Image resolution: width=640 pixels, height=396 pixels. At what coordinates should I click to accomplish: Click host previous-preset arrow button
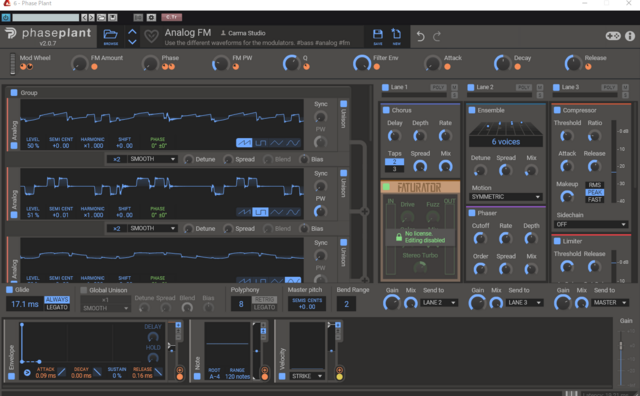tap(84, 18)
